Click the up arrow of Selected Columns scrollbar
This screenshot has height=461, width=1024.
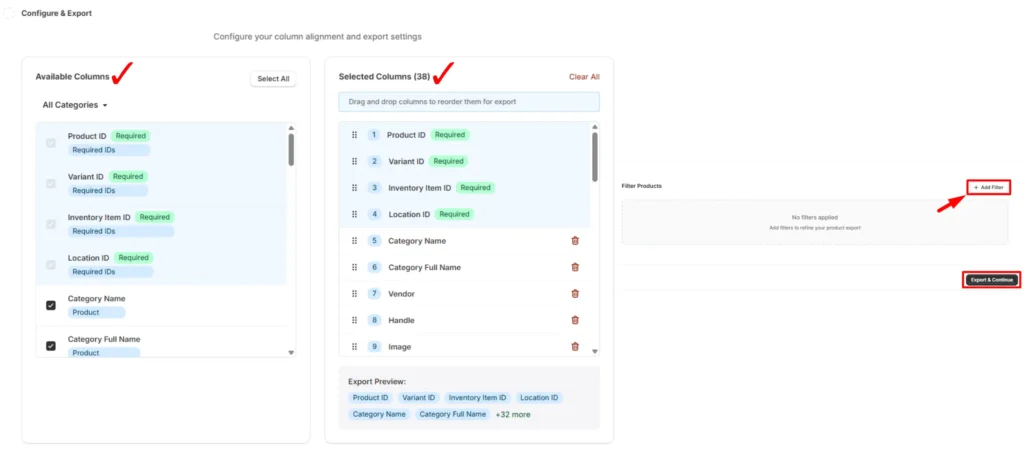click(594, 127)
